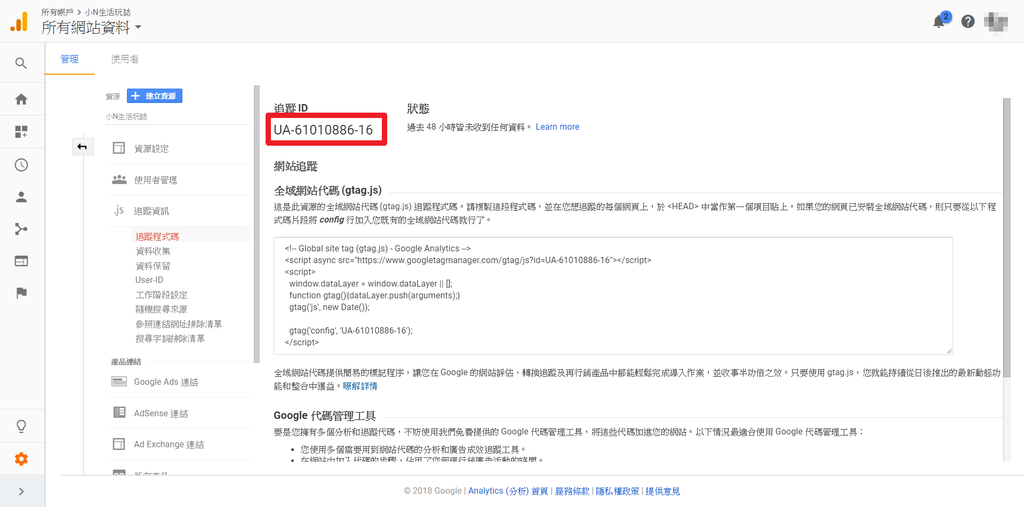Open Customization dashboards icon
1024x507 pixels.
pos(22,132)
